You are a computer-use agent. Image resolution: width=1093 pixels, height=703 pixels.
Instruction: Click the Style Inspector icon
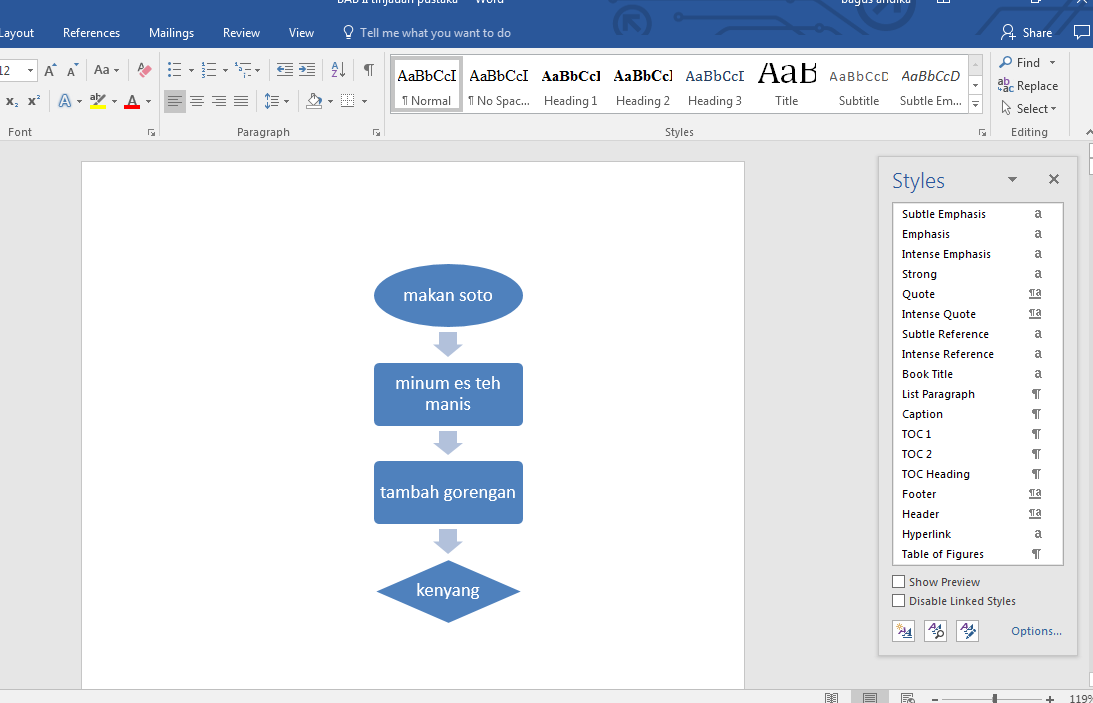[935, 630]
